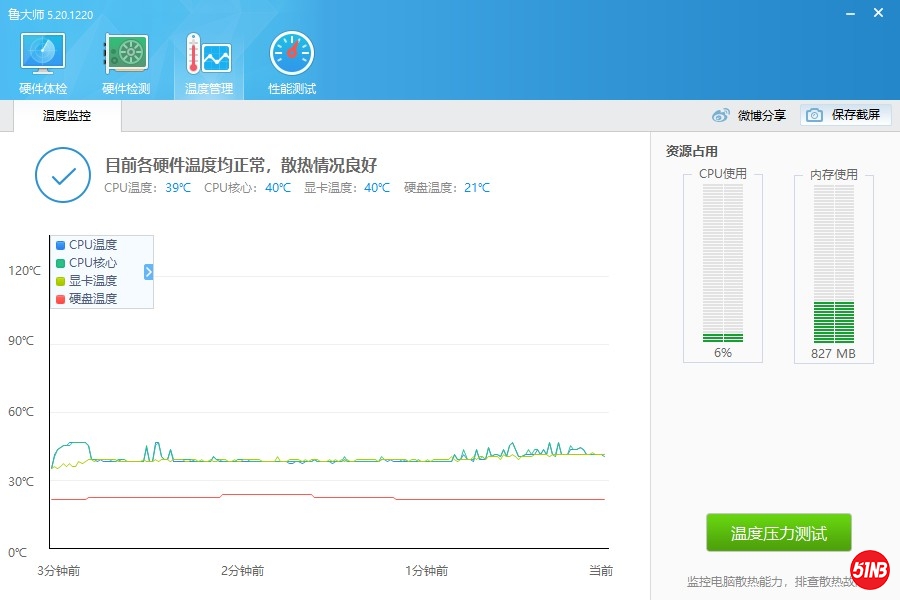Click the Weibo logo beside 微博分享

[x=721, y=116]
